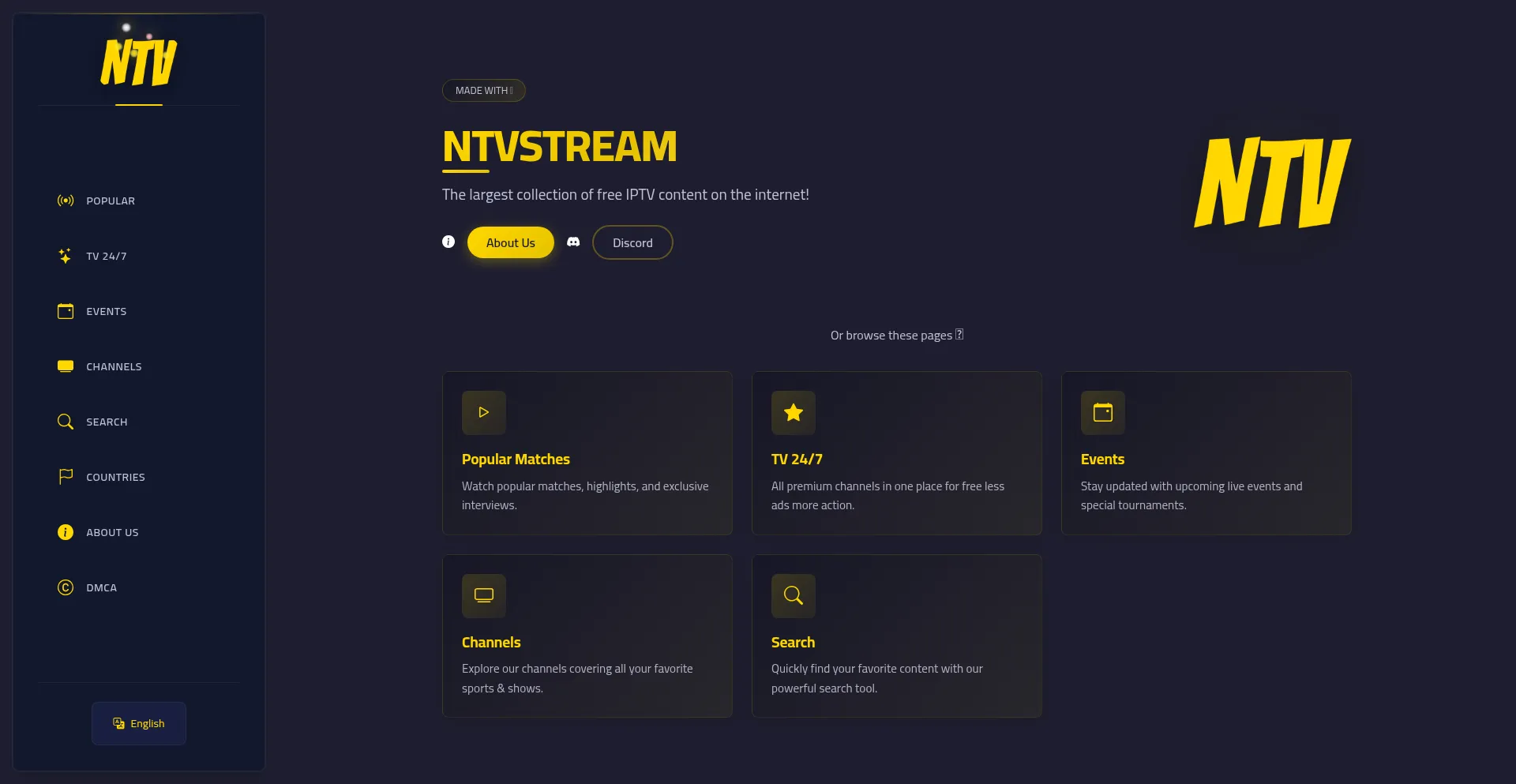The width and height of the screenshot is (1516, 784).
Task: Open the English language selector
Action: [139, 723]
